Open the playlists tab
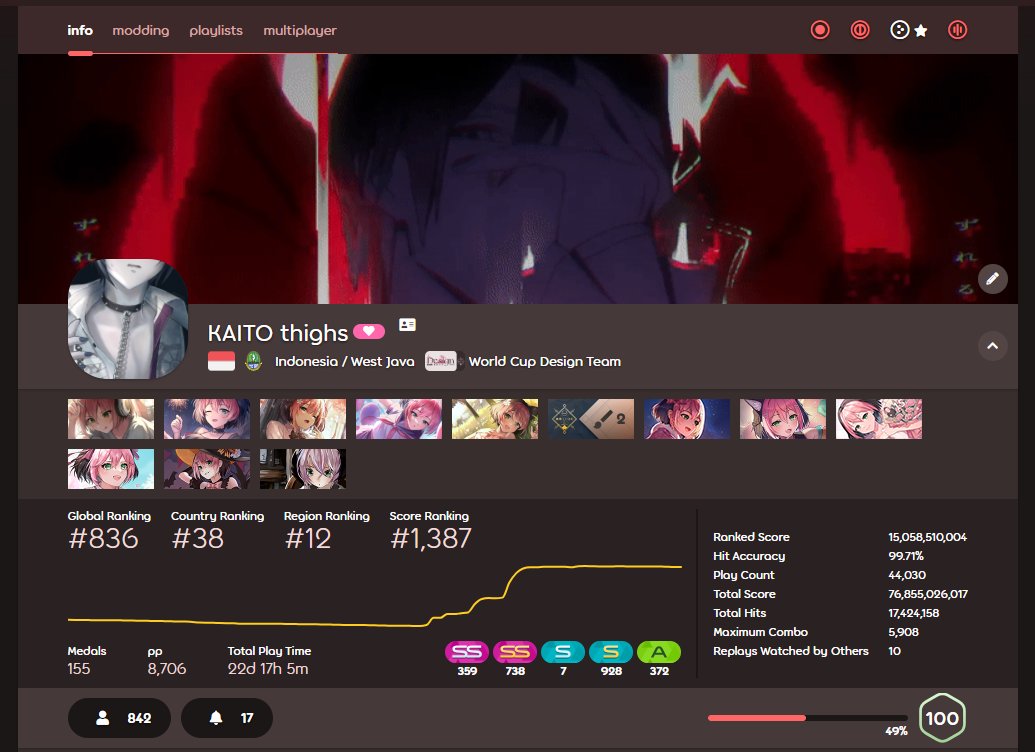This screenshot has height=752, width=1035. tap(216, 30)
